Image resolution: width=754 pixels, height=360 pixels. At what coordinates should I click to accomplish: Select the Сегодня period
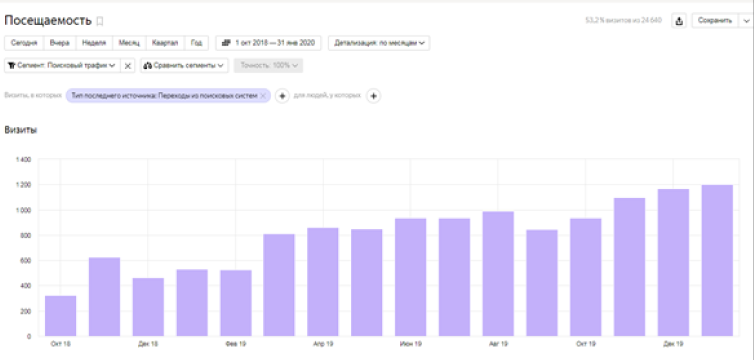click(x=24, y=43)
